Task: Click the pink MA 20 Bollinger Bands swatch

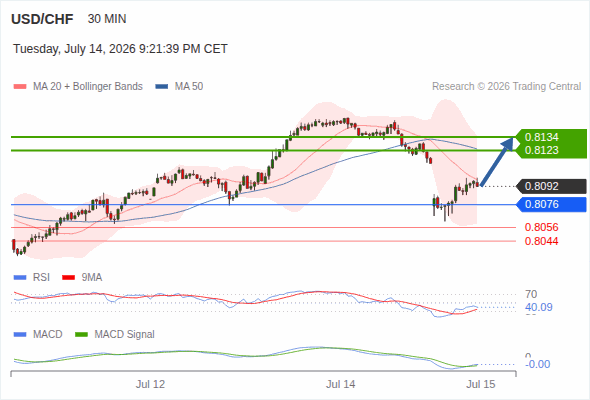Action: (x=20, y=87)
